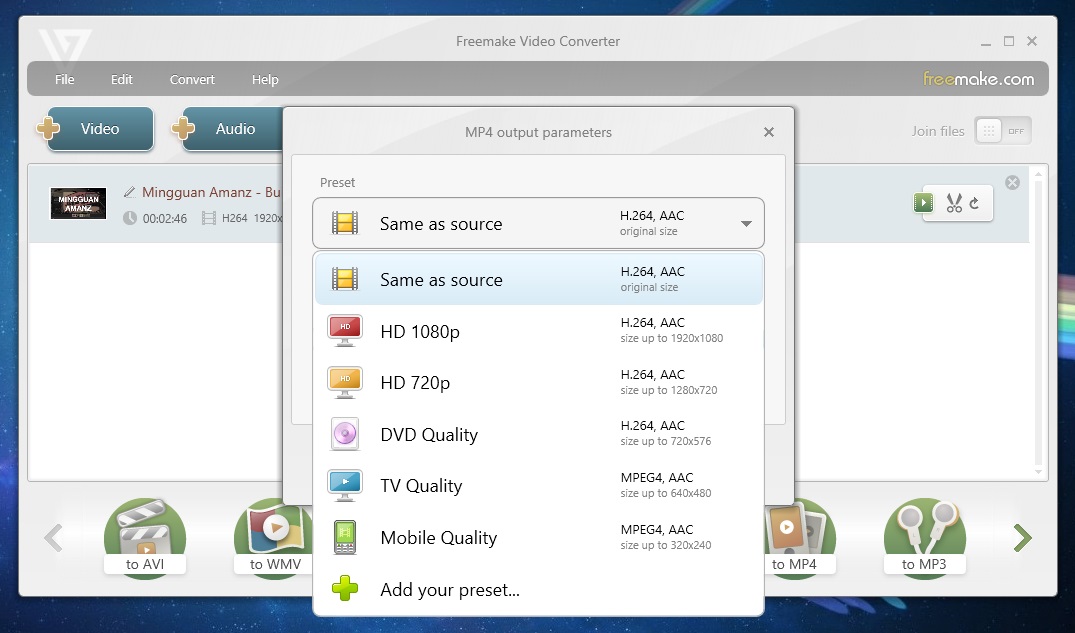Click the HD 1080p red monitor icon
The width and height of the screenshot is (1075, 633).
click(345, 331)
